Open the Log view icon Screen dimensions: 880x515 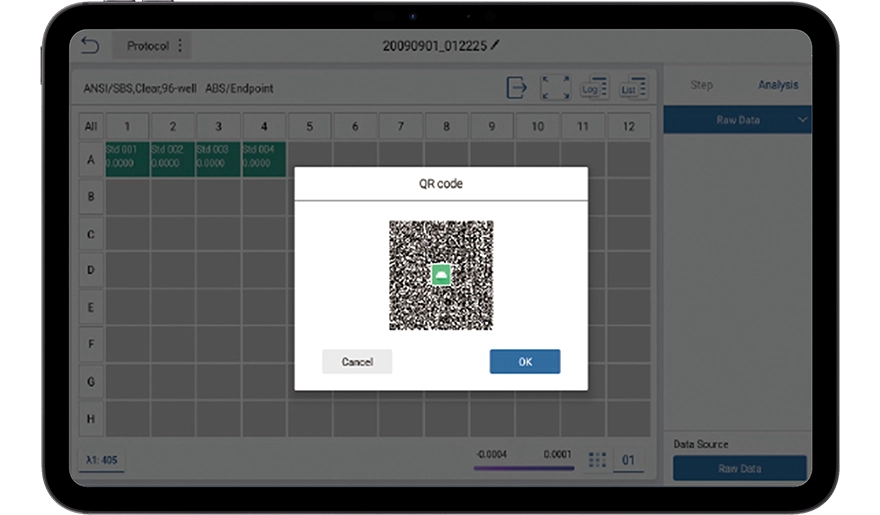594,88
